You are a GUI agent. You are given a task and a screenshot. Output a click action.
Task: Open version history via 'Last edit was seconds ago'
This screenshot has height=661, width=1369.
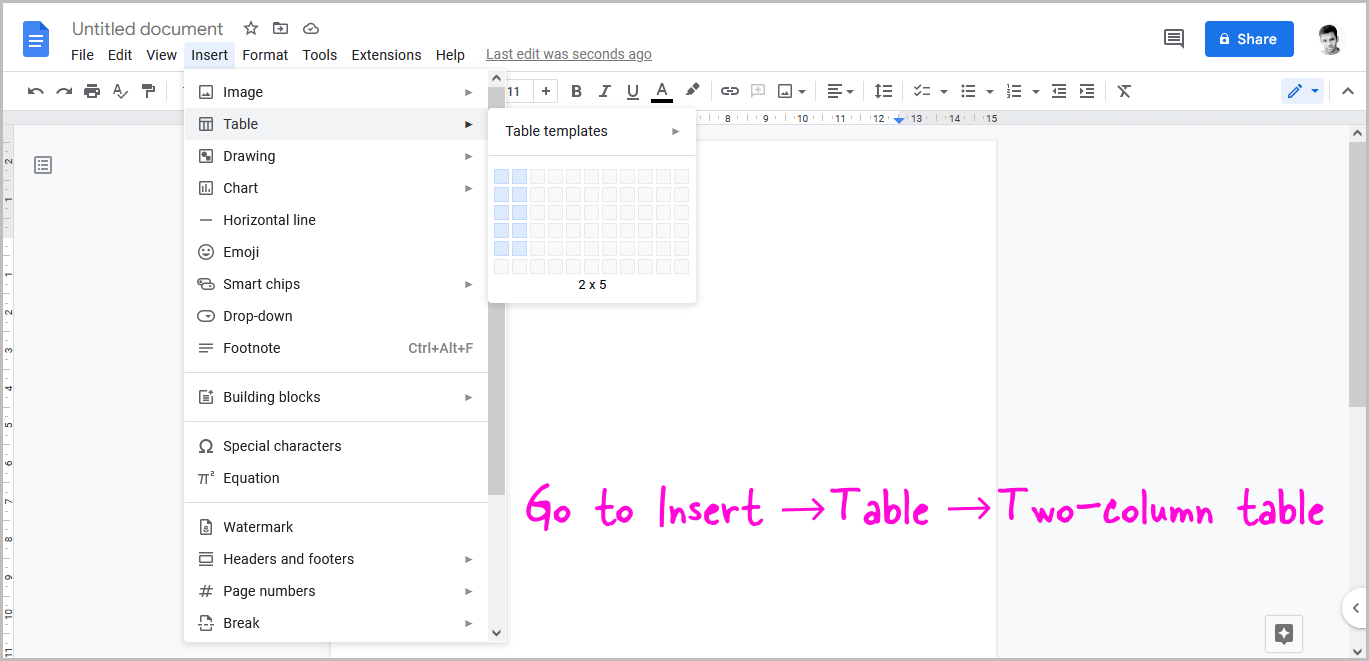tap(568, 54)
